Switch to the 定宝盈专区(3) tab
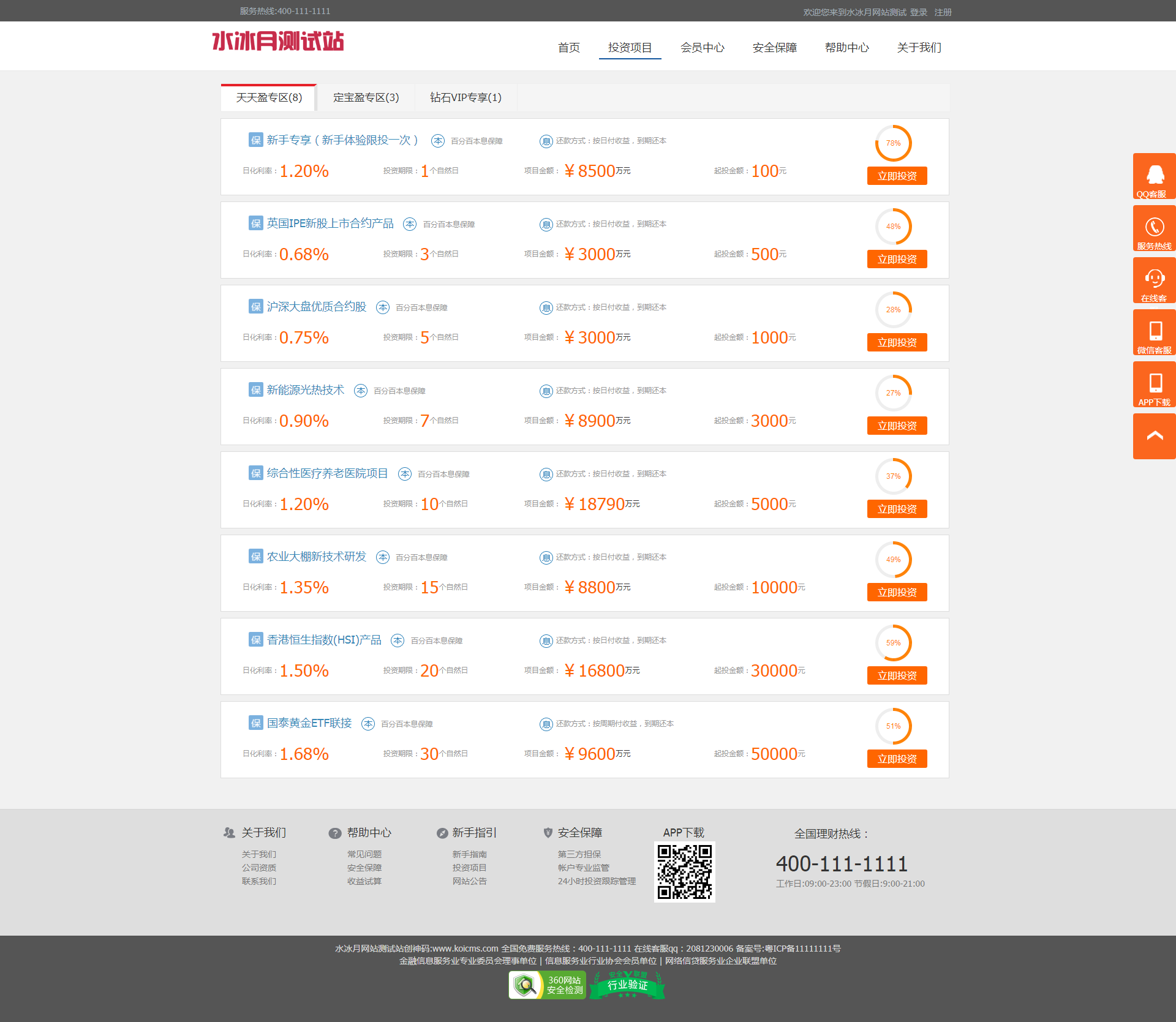The height and width of the screenshot is (1022, 1176). click(366, 98)
